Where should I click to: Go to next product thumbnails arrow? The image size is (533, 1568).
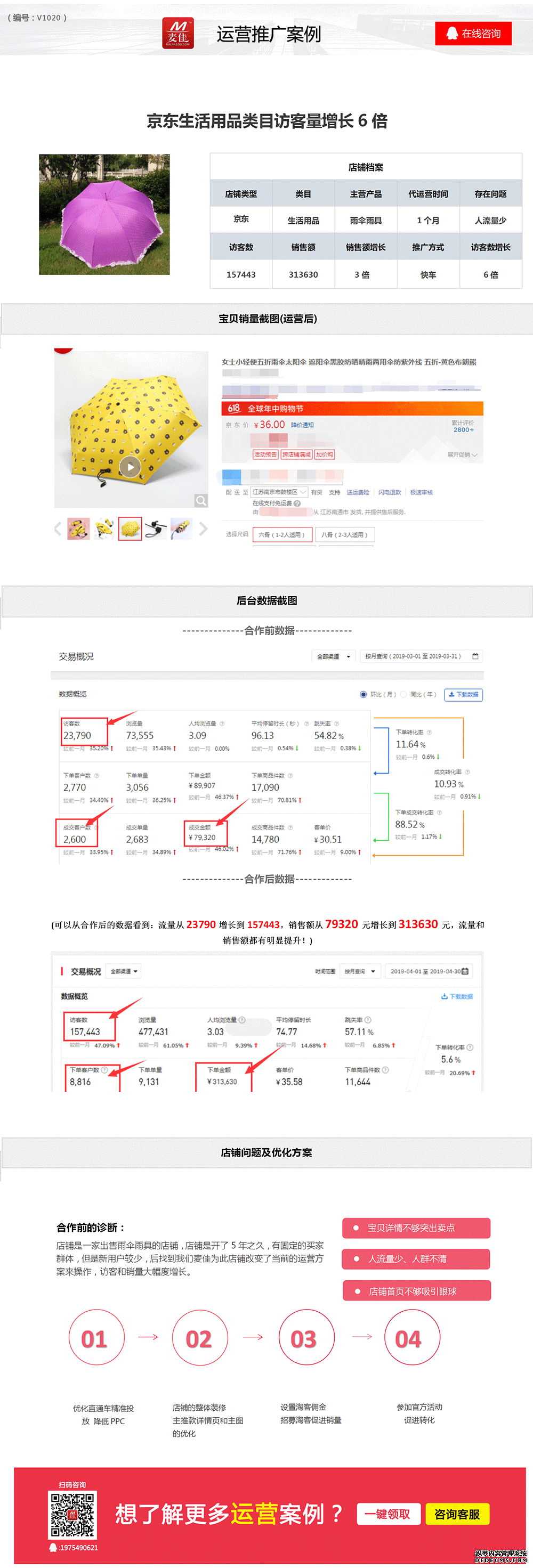[x=204, y=529]
